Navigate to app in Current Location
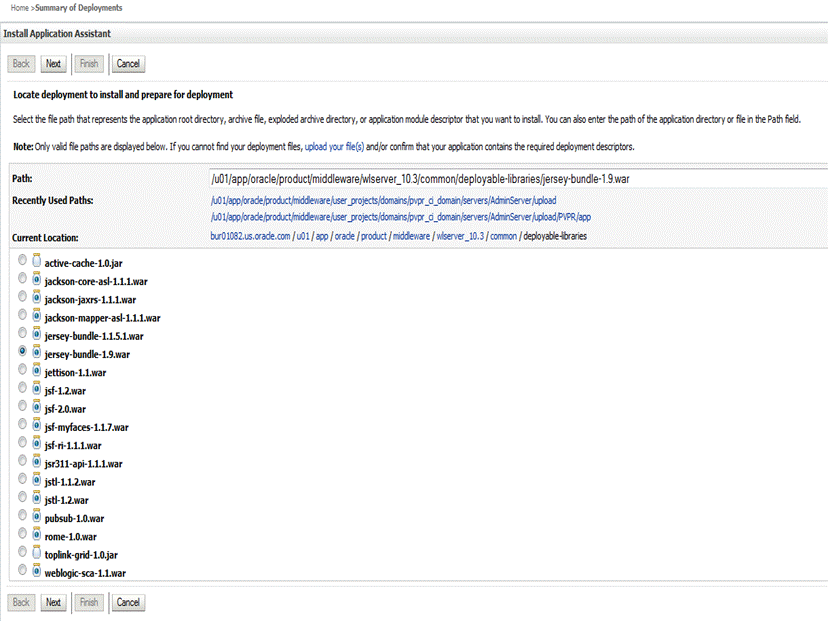The width and height of the screenshot is (828, 621). click(322, 236)
